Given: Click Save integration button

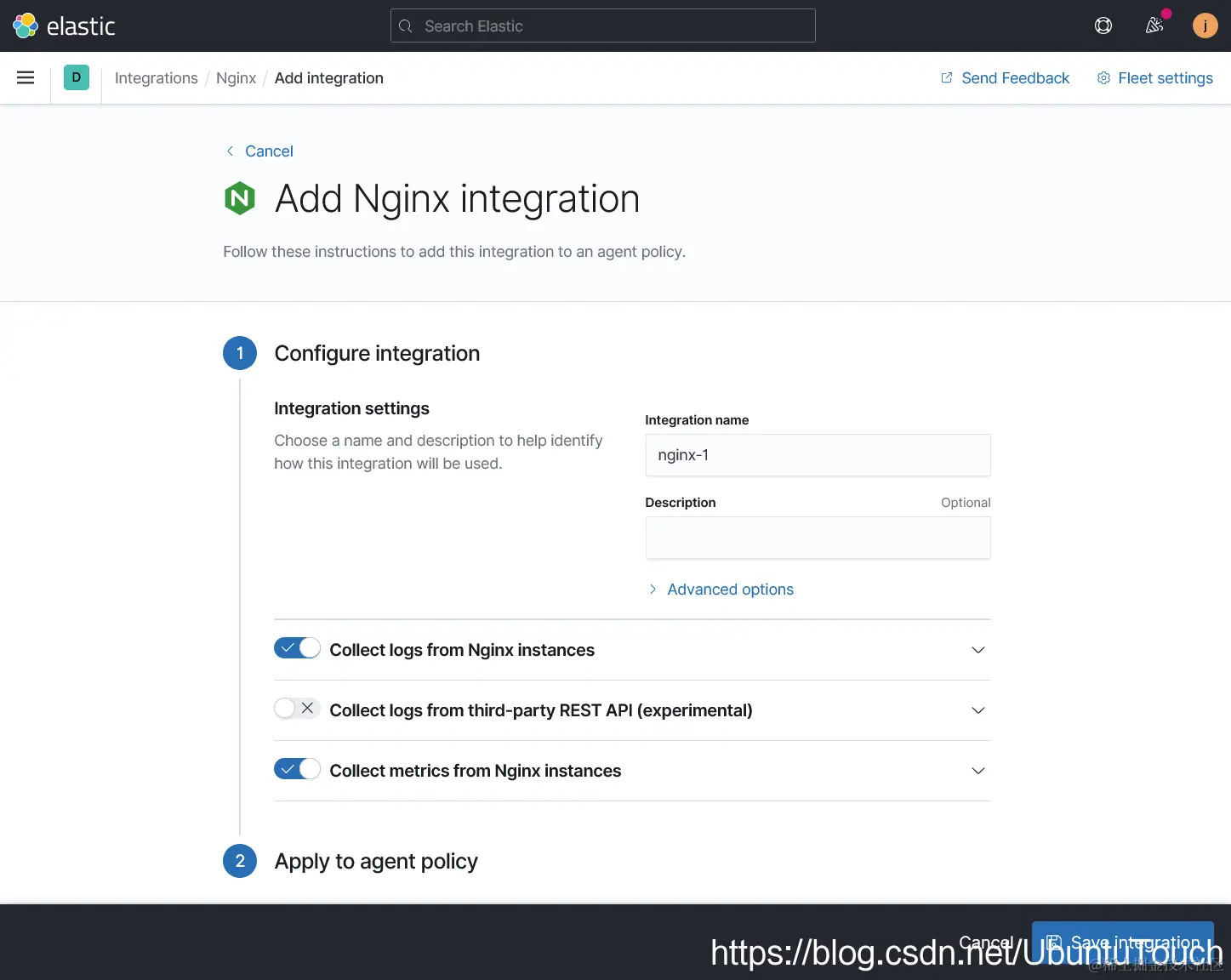Looking at the screenshot, I should [x=1122, y=942].
